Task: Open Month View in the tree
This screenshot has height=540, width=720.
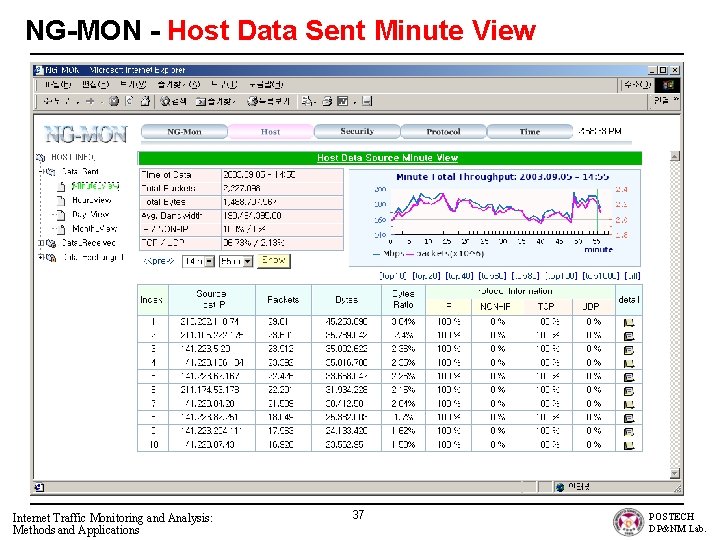Action: pos(94,229)
